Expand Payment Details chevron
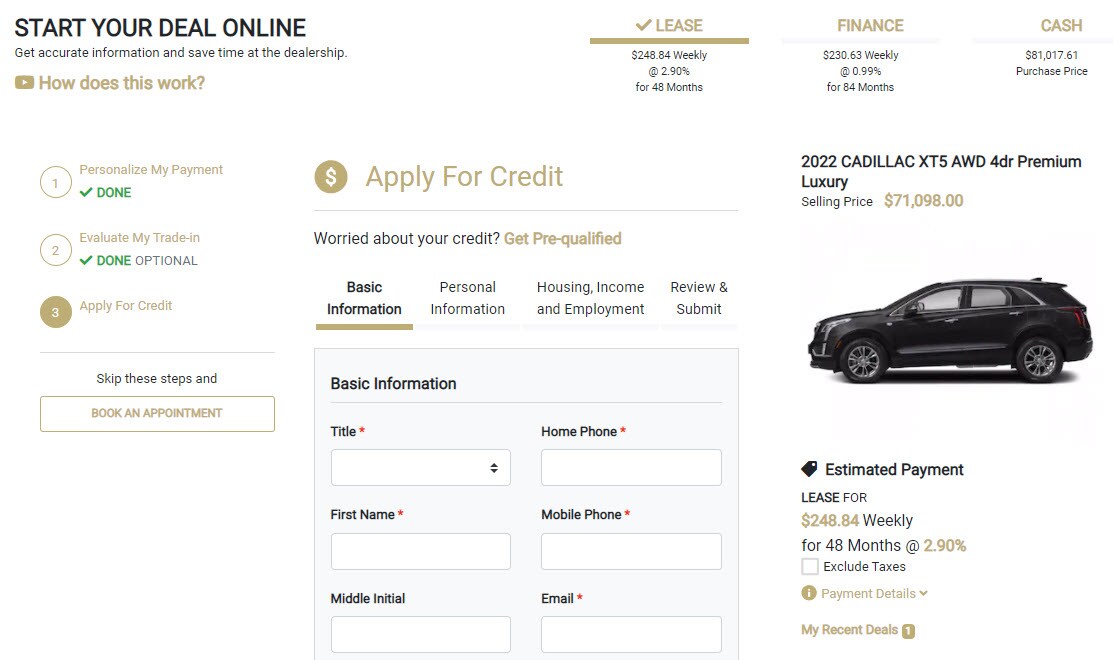The image size is (1113, 660). [x=923, y=593]
